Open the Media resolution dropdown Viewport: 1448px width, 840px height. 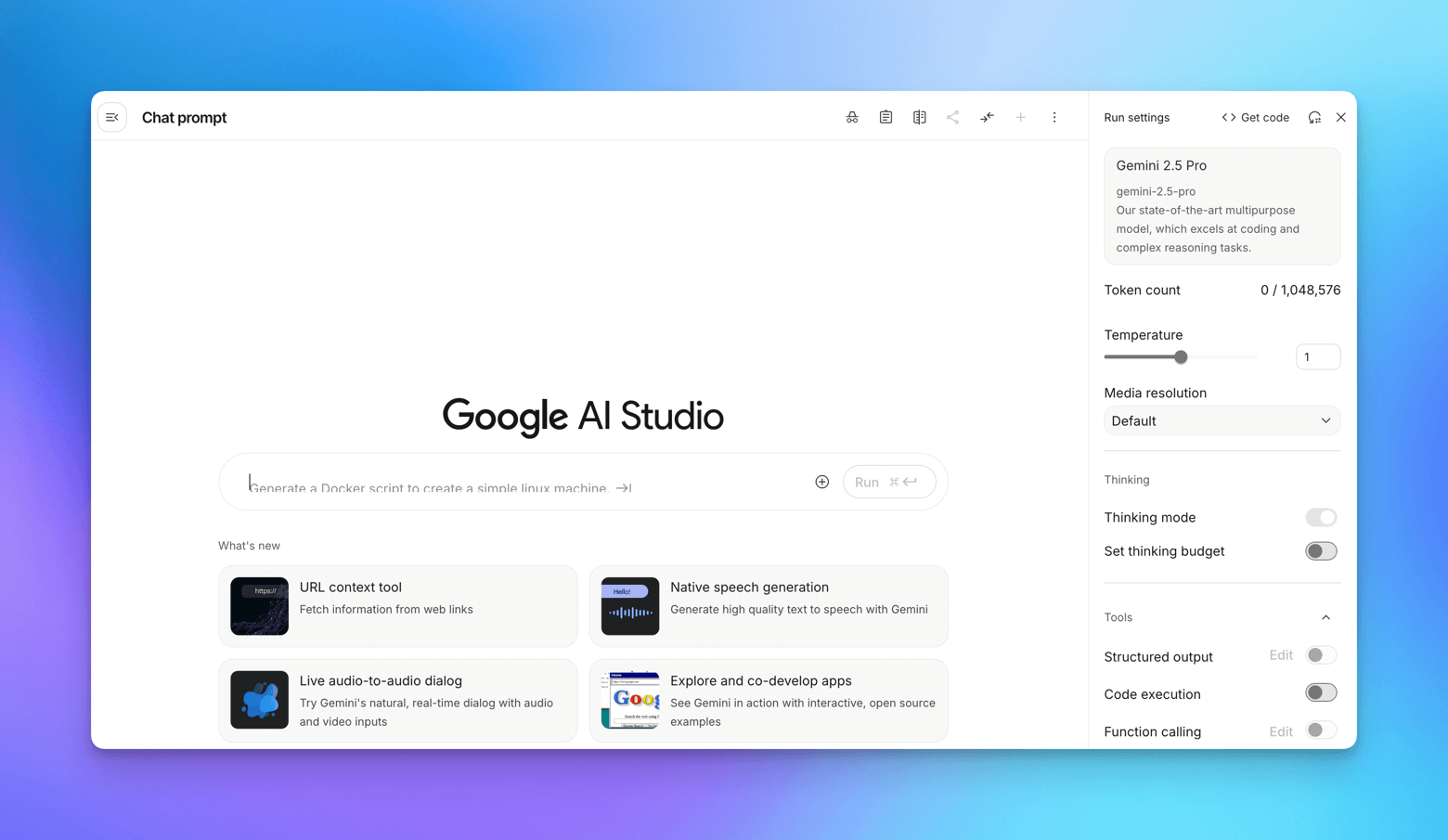[1222, 421]
